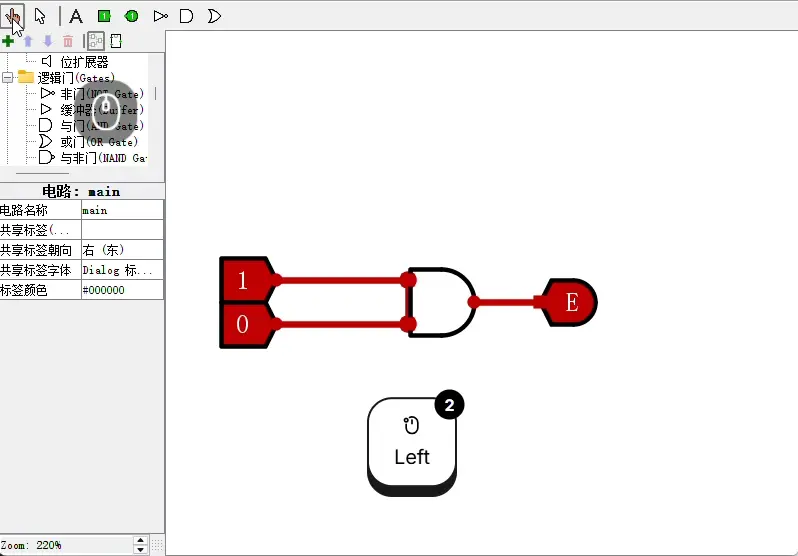Select the Poke (hand) tool
The image size is (798, 556).
pos(13,15)
